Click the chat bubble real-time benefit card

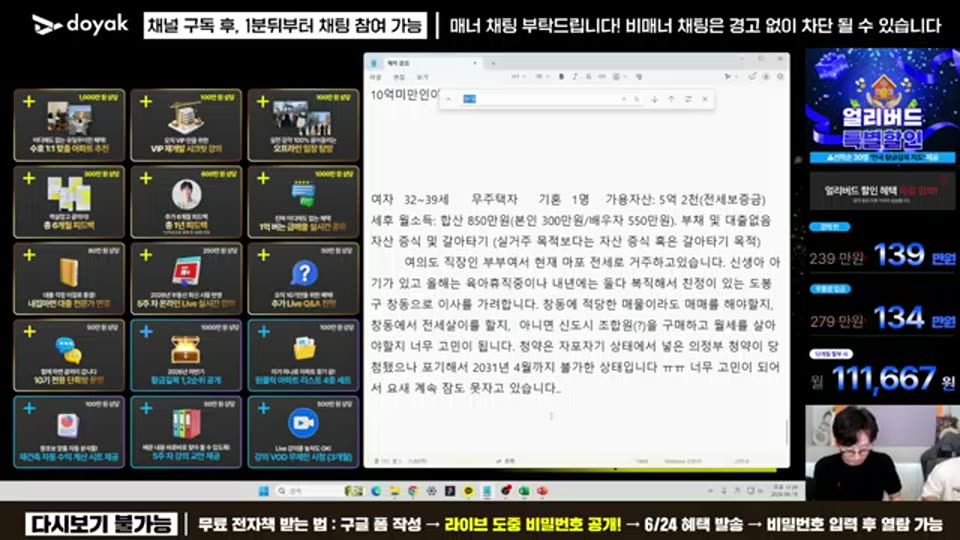tap(303, 202)
